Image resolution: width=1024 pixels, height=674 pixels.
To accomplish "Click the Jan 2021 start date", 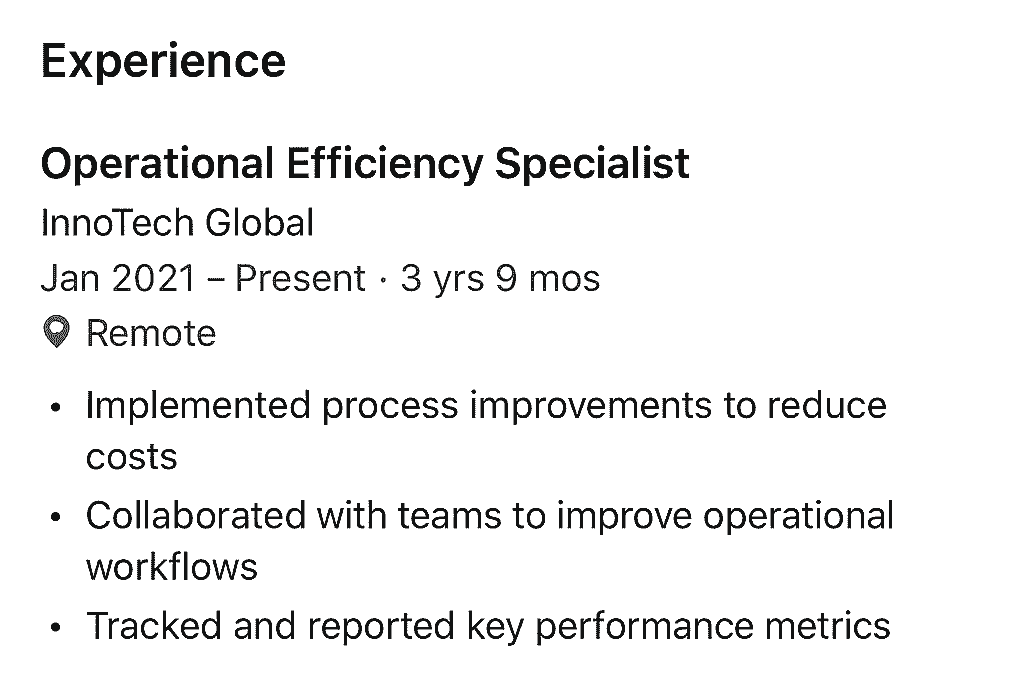I will [x=118, y=278].
